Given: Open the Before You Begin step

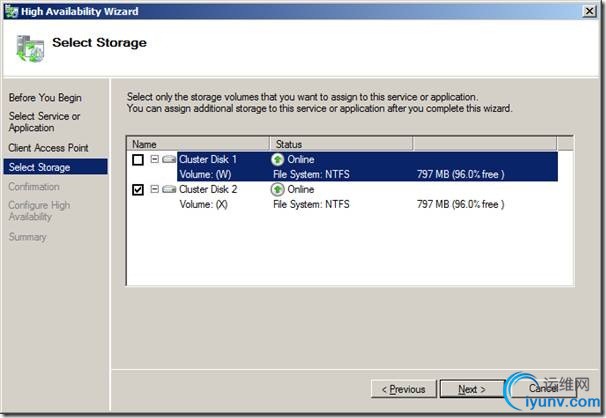Looking at the screenshot, I should tap(45, 98).
